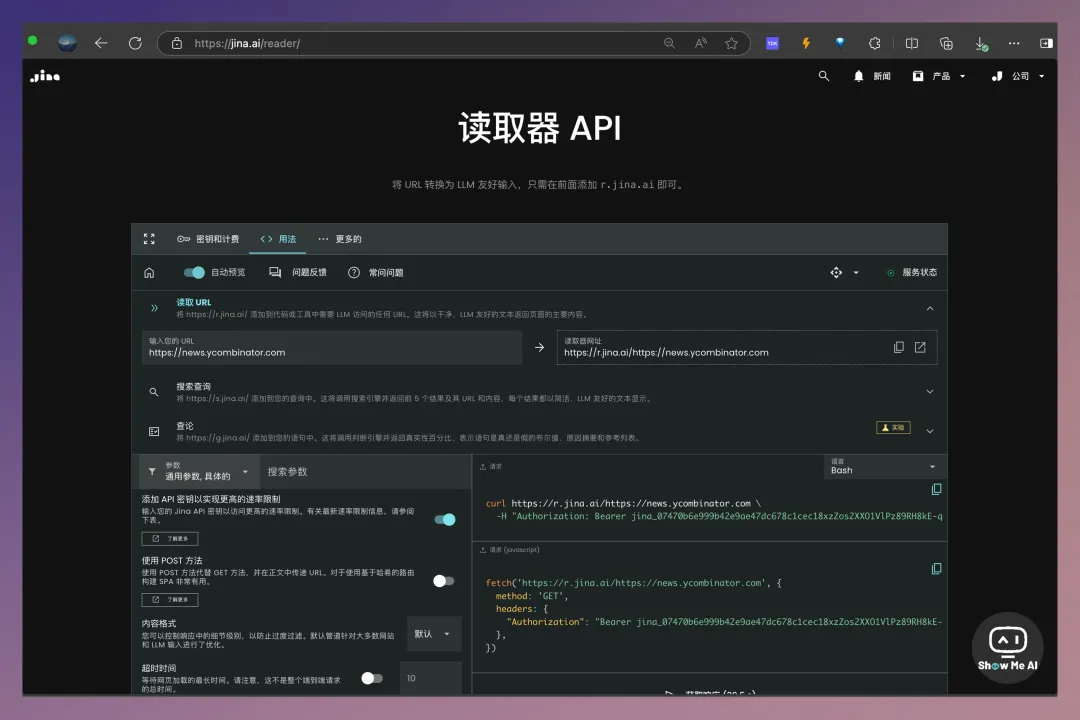The width and height of the screenshot is (1080, 720).
Task: Click 了解更多 under POST method setting
Action: tap(170, 600)
